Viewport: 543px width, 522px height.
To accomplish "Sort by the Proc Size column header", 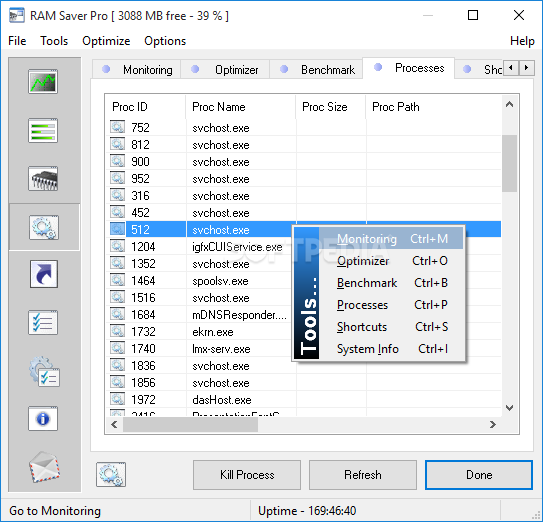I will (331, 107).
